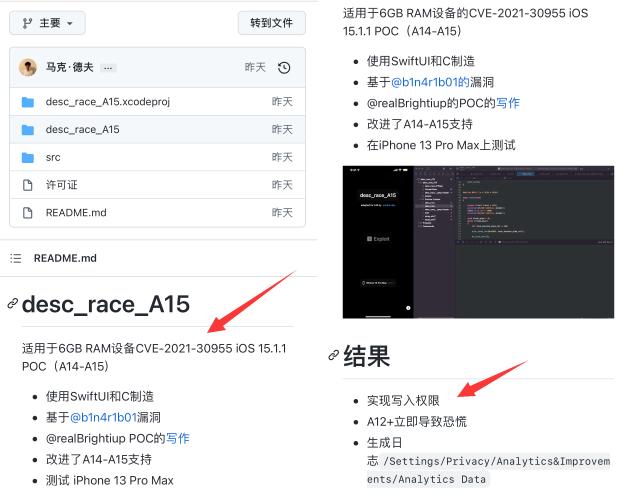Click the 结果 heading

[x=367, y=356]
